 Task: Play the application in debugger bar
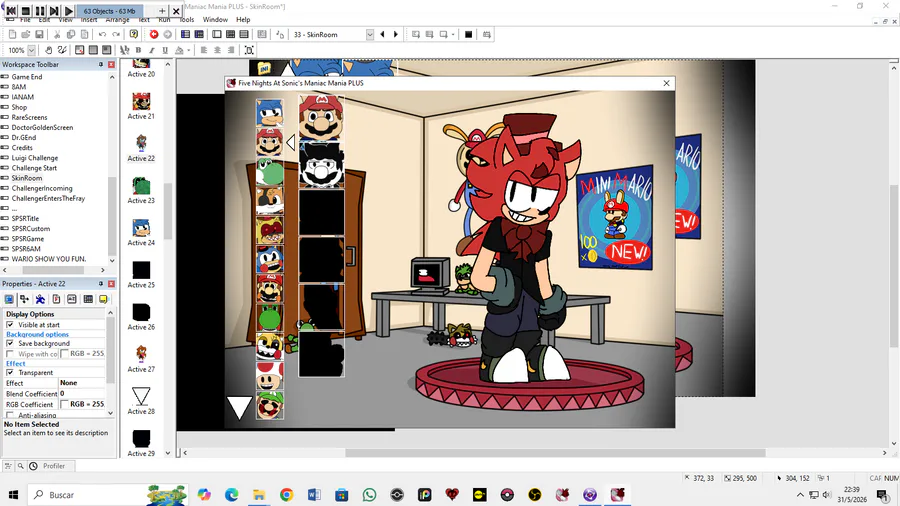68,11
